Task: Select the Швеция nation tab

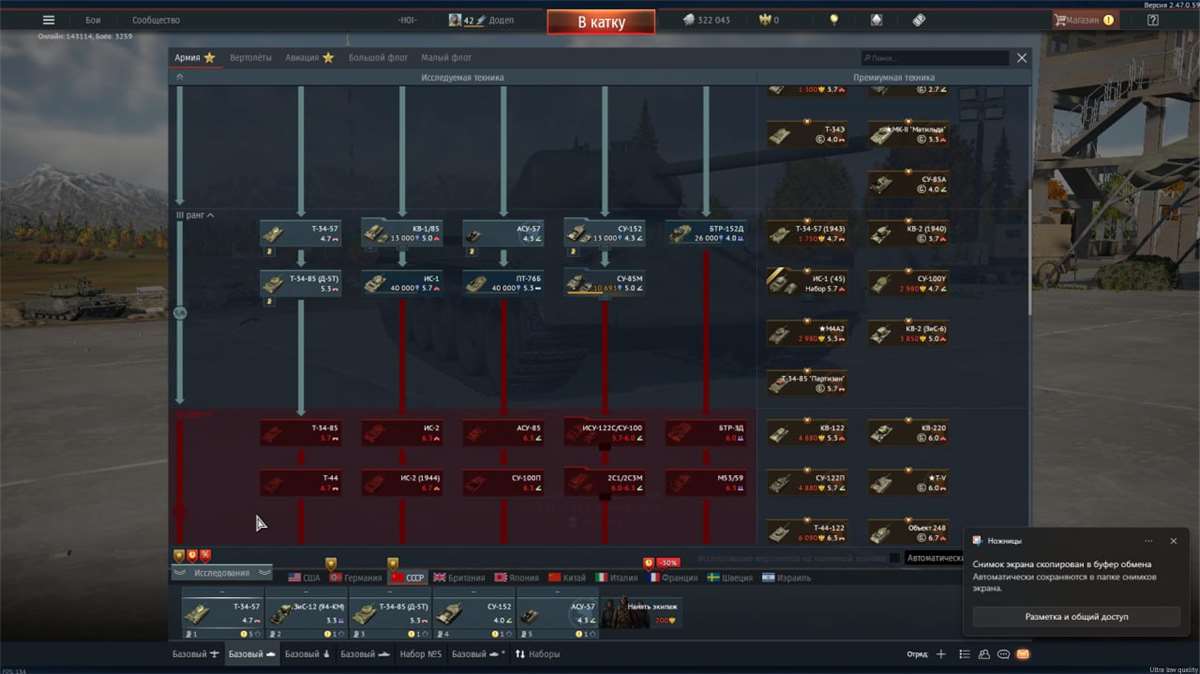Action: [x=729, y=578]
